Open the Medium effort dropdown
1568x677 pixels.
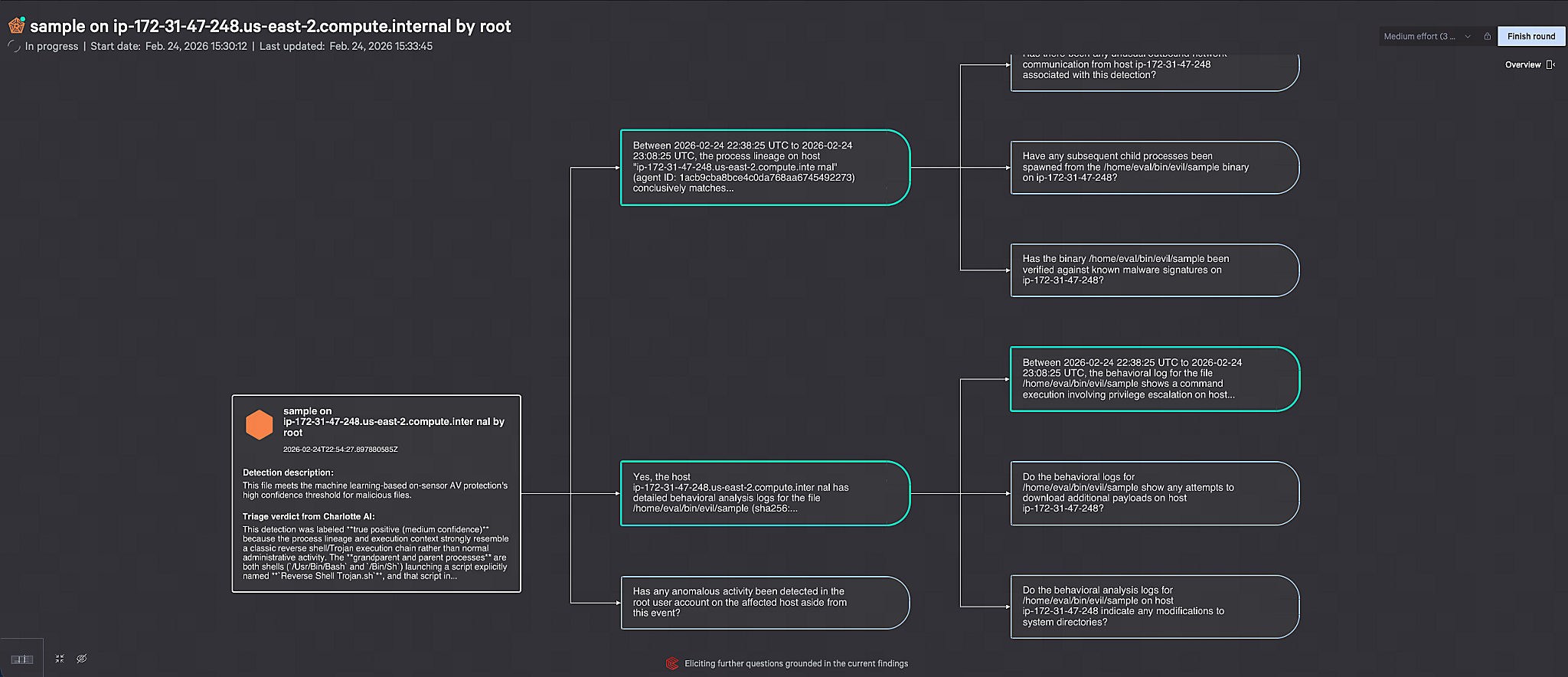coord(1419,36)
